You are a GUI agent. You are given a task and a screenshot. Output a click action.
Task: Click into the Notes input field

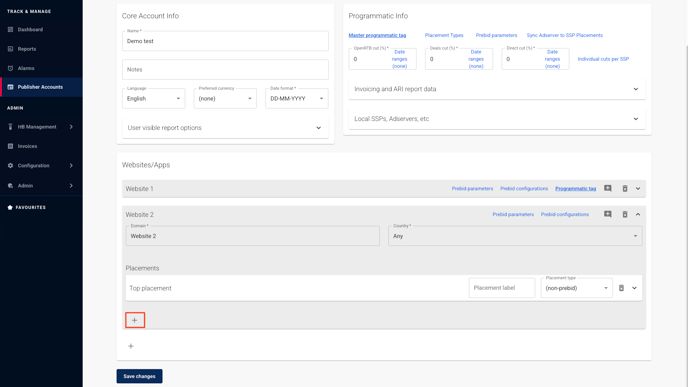point(225,70)
